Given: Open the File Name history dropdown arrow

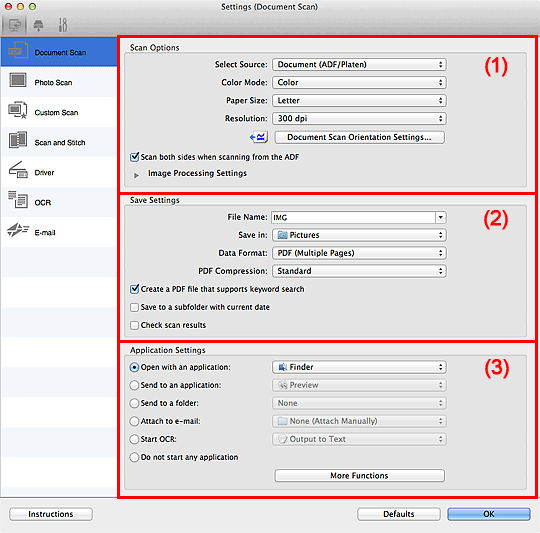Looking at the screenshot, I should (440, 217).
